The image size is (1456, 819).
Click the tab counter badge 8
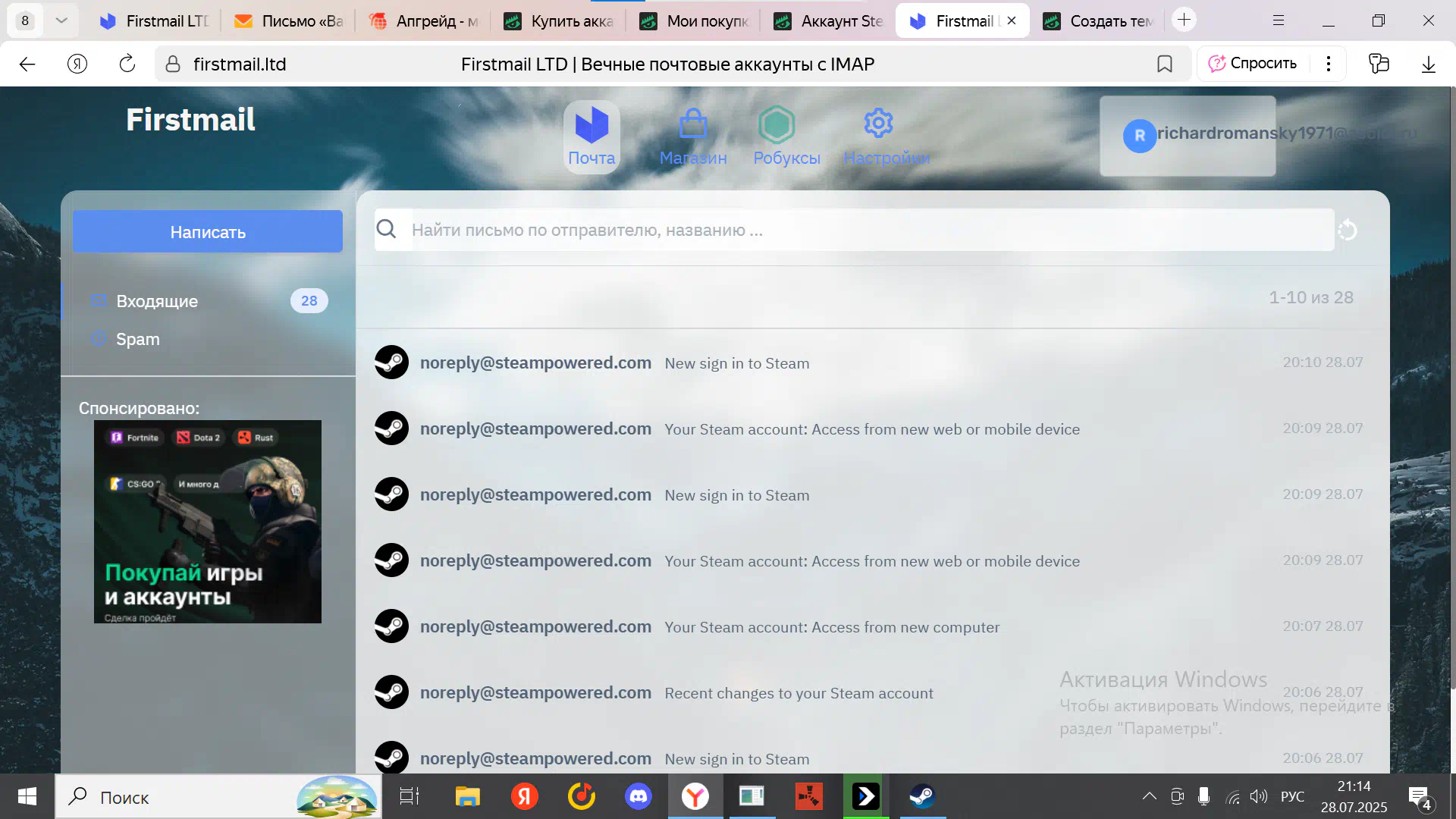[x=25, y=20]
